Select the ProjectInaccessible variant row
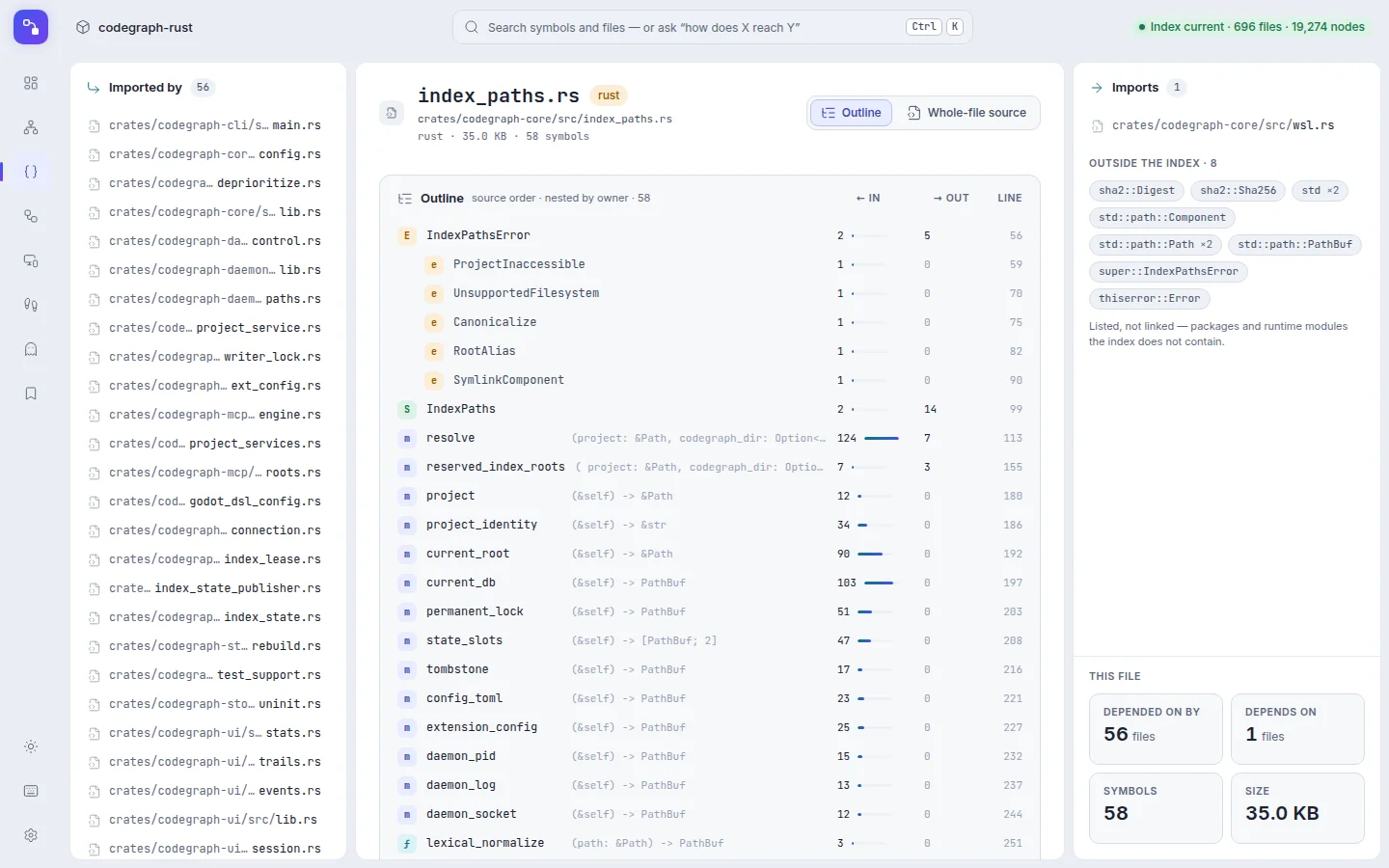 pyautogui.click(x=710, y=264)
